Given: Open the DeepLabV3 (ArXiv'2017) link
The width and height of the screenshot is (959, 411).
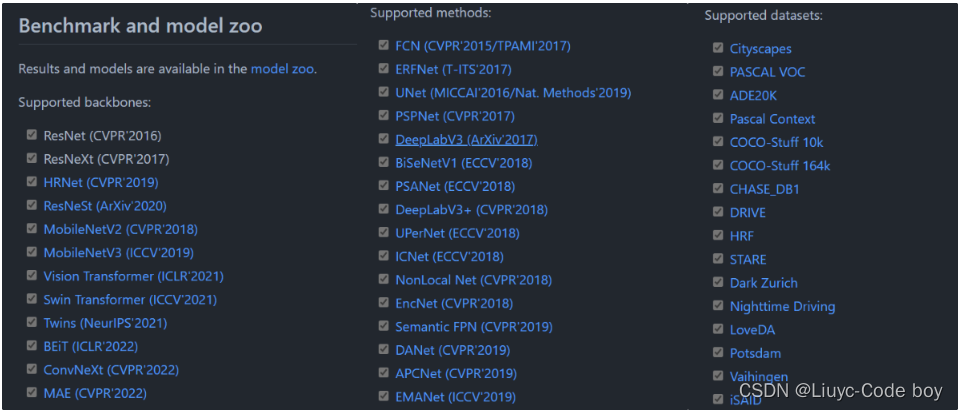Looking at the screenshot, I should point(466,139).
